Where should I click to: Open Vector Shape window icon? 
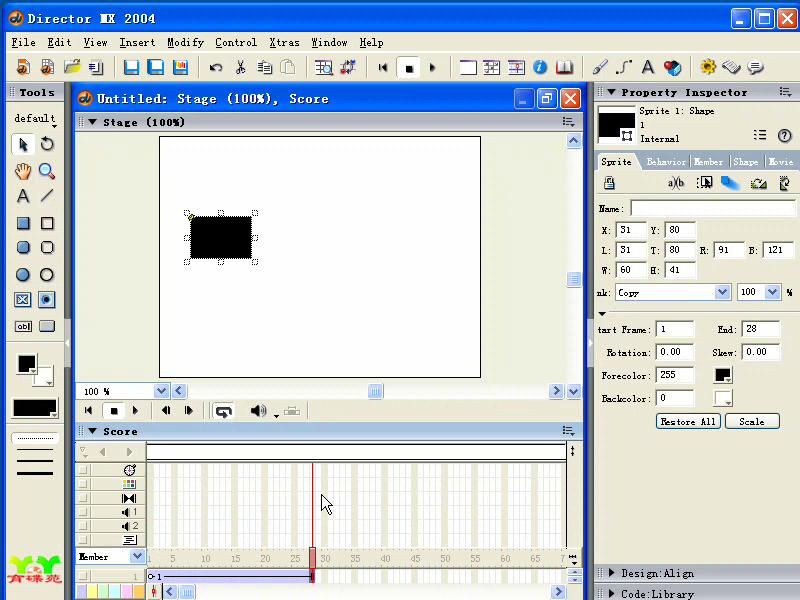(624, 67)
